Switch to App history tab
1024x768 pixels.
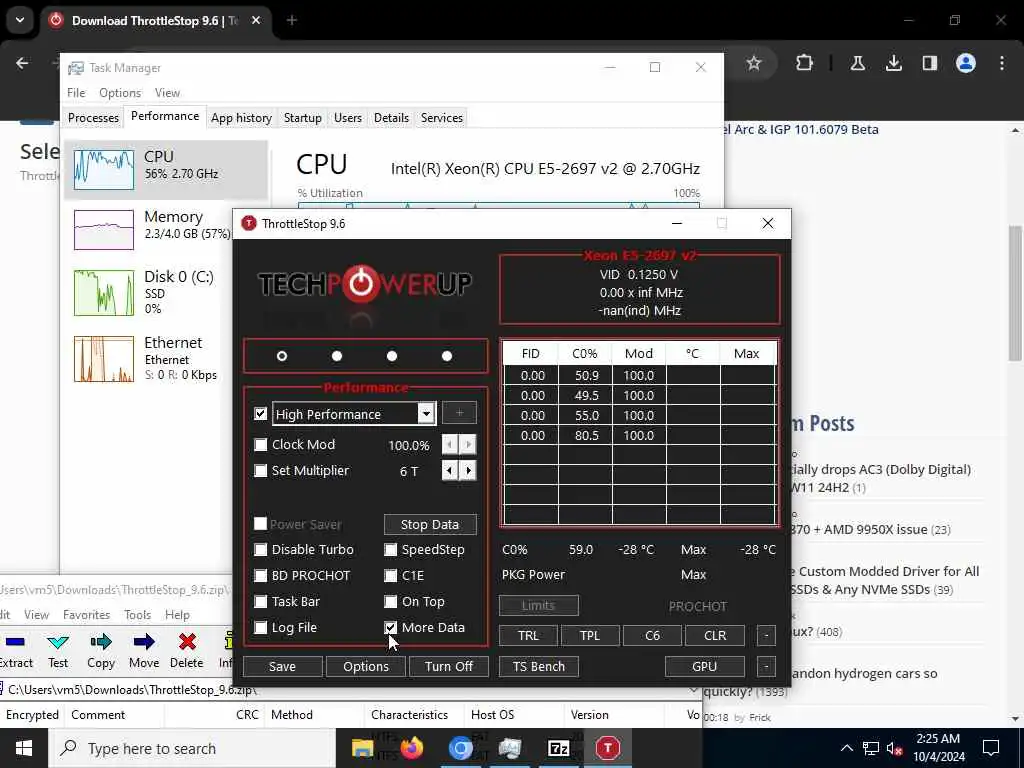click(x=241, y=118)
